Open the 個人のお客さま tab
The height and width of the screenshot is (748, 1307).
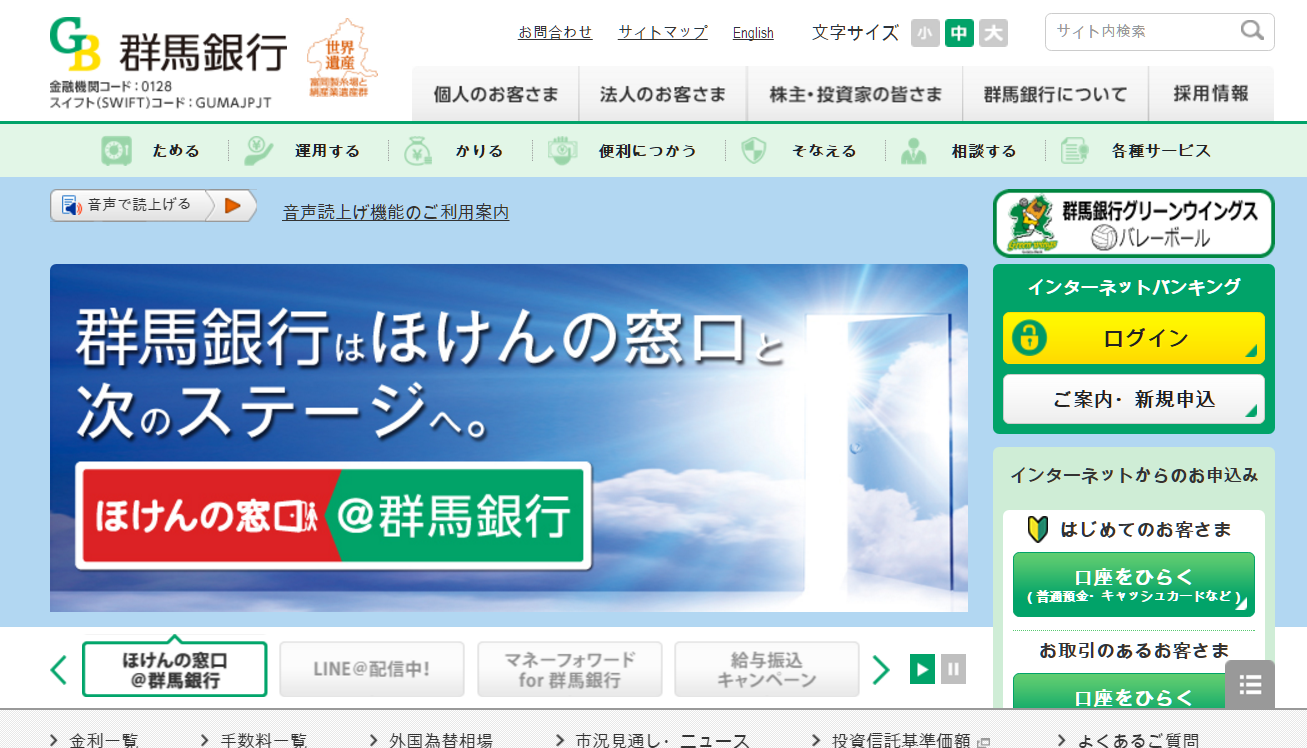pos(495,94)
